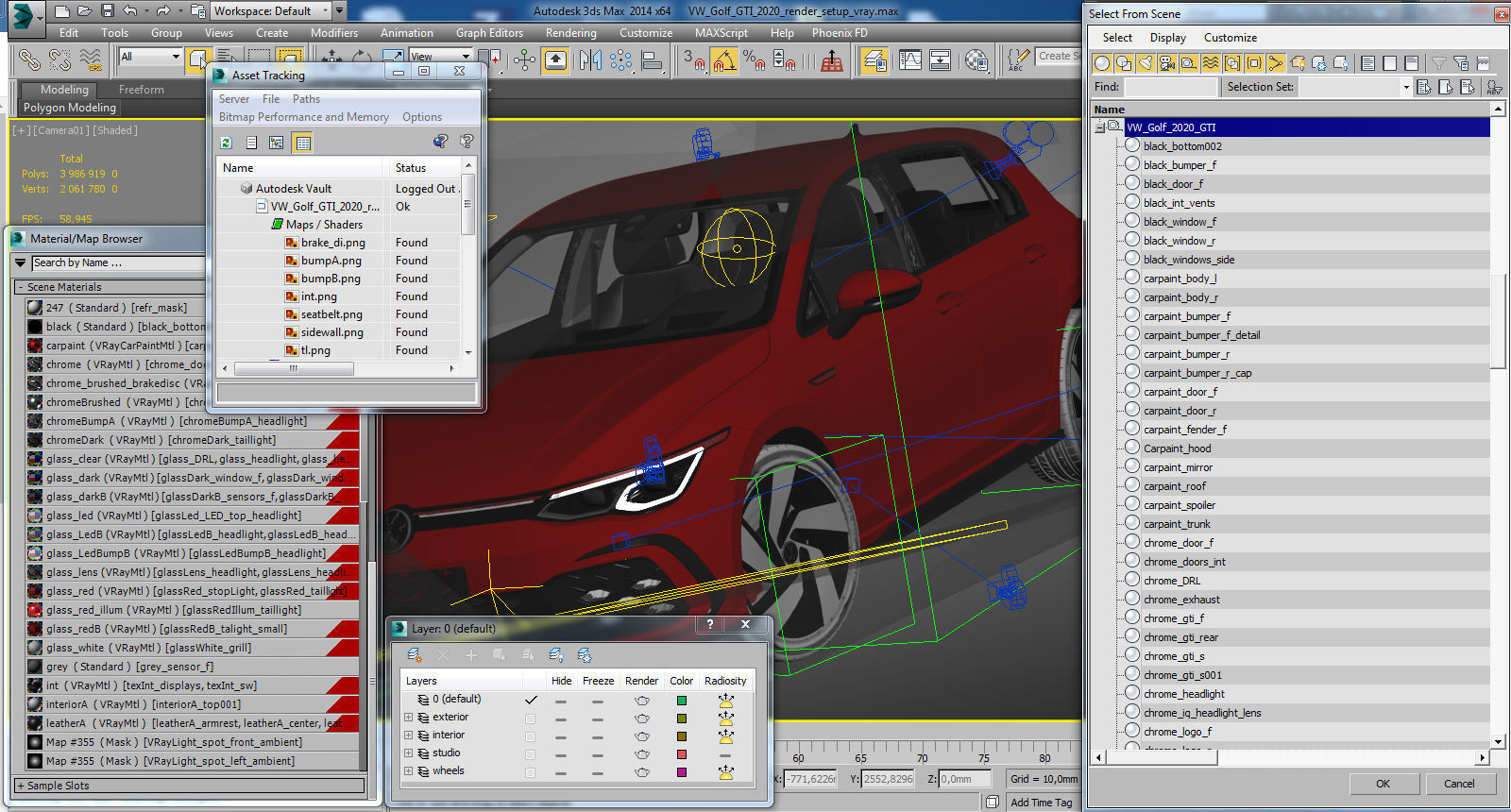This screenshot has width=1511, height=812.
Task: Open Curve Editor icon in main toolbar
Action: (x=910, y=60)
